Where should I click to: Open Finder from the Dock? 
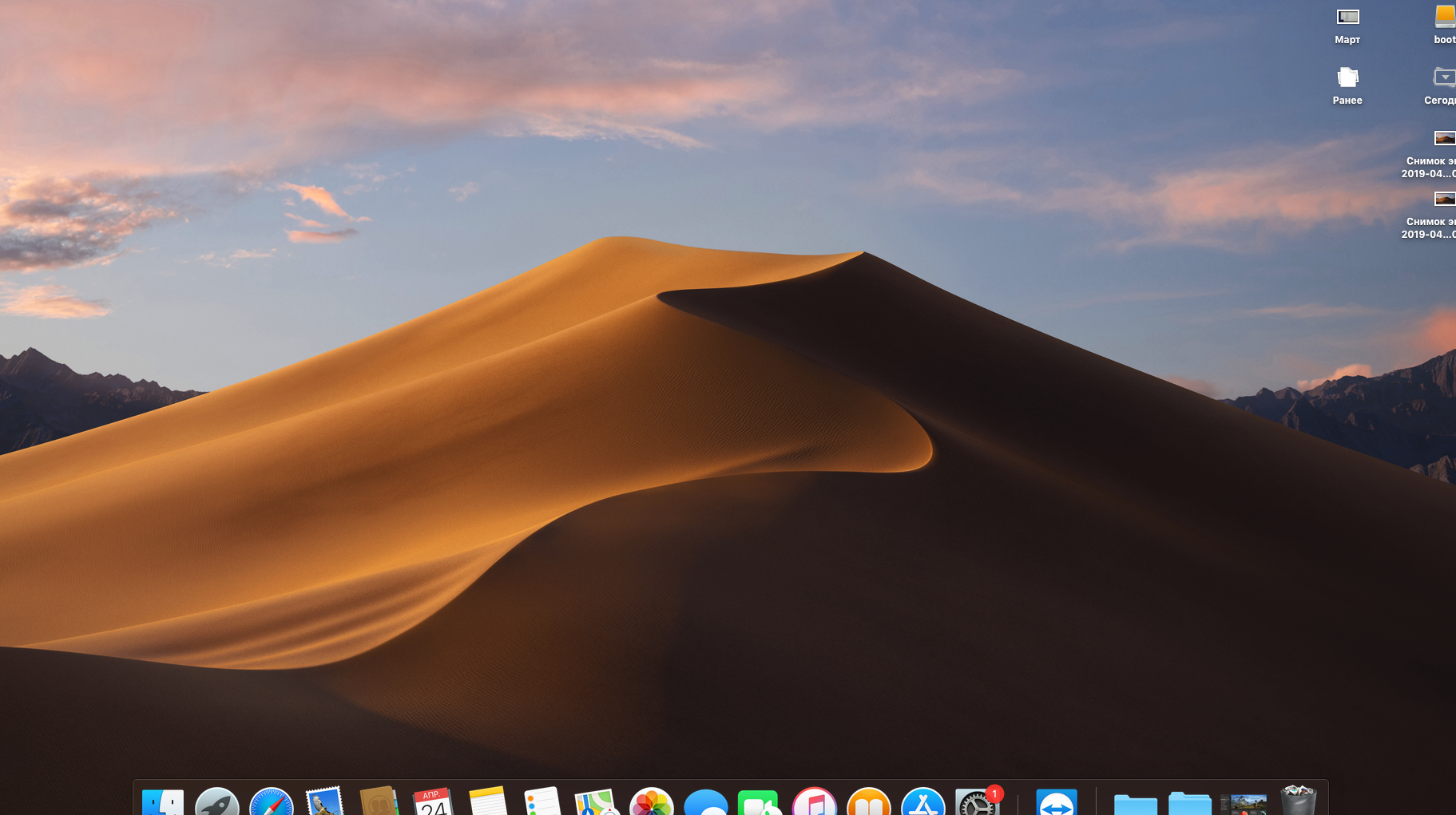[163, 801]
